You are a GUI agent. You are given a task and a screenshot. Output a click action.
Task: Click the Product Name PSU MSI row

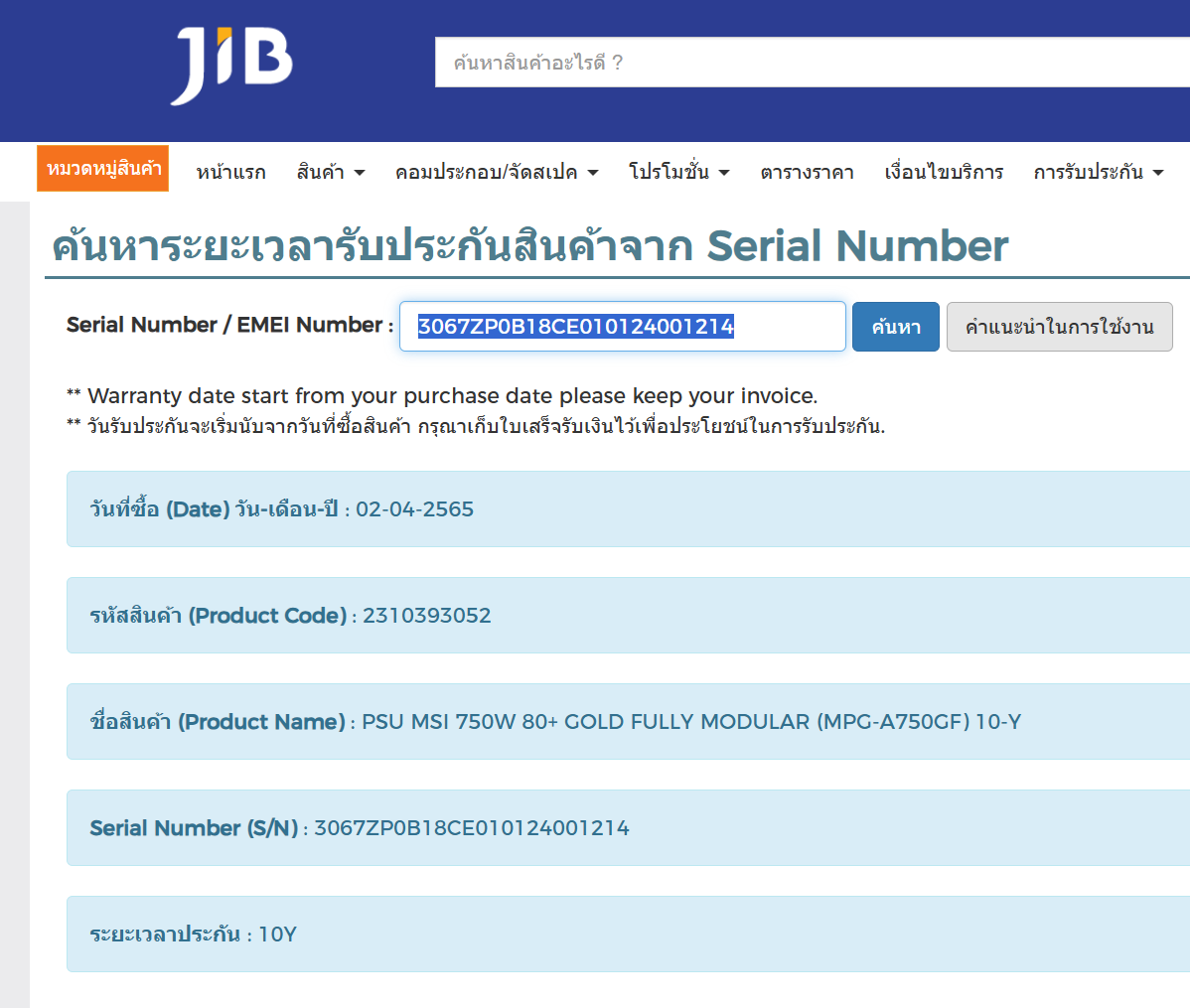[628, 722]
